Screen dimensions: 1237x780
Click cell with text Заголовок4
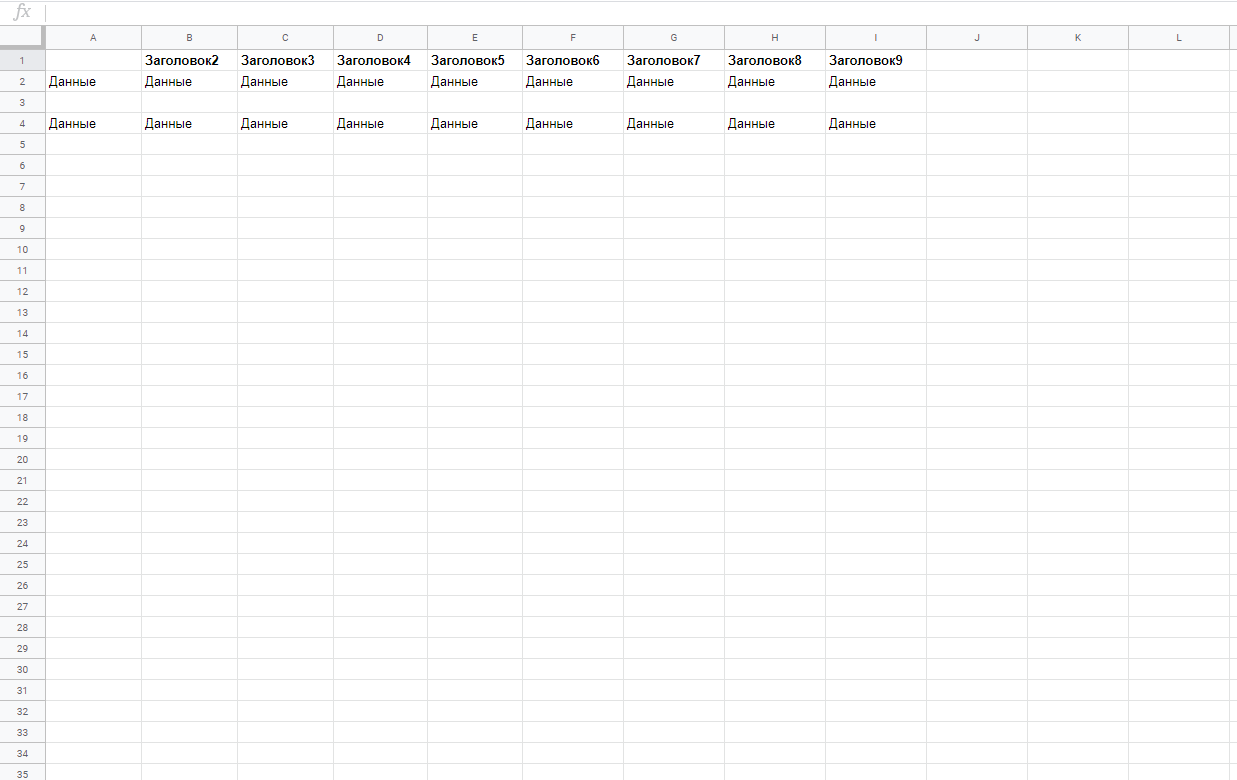[380, 60]
